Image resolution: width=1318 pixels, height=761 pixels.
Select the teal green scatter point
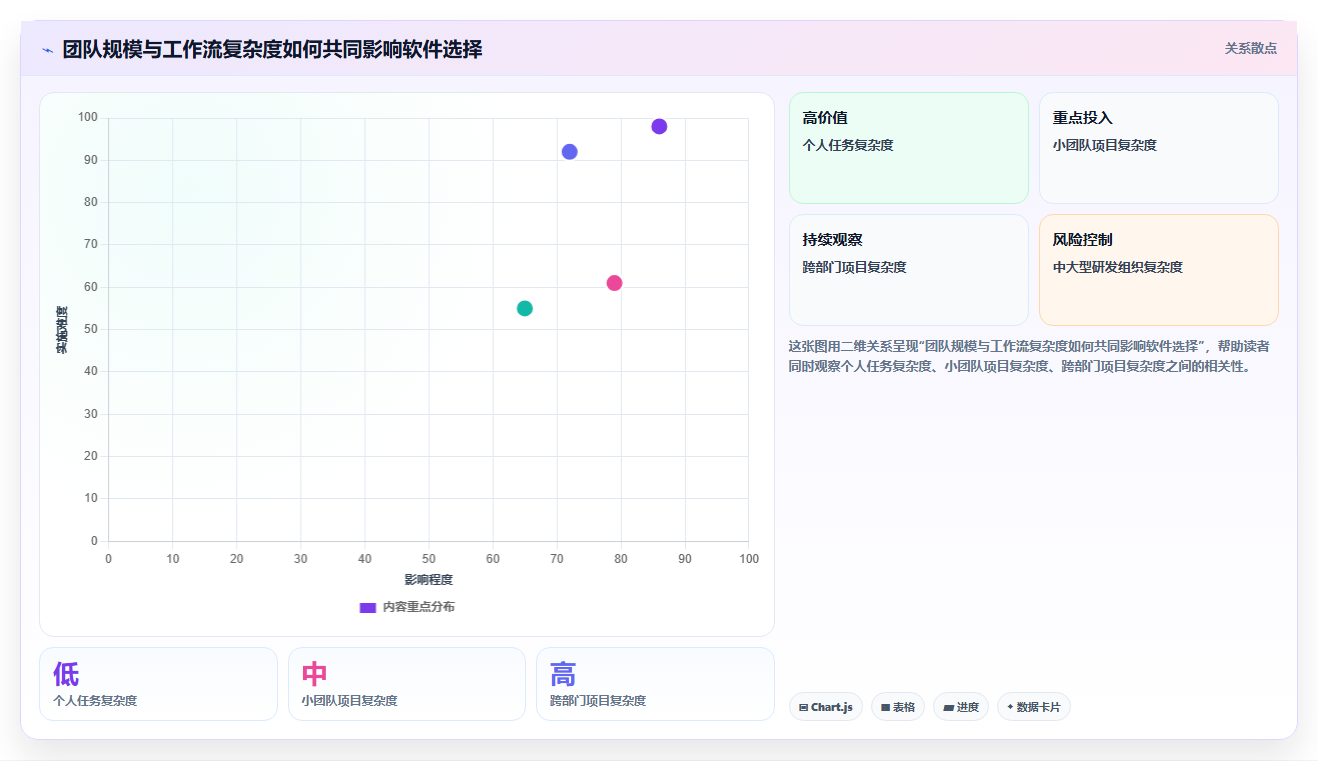pos(524,308)
